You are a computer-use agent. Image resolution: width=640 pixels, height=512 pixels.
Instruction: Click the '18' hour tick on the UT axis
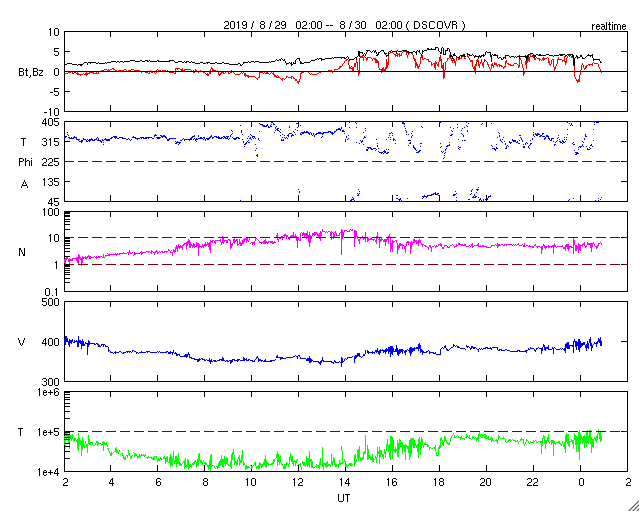coord(440,483)
